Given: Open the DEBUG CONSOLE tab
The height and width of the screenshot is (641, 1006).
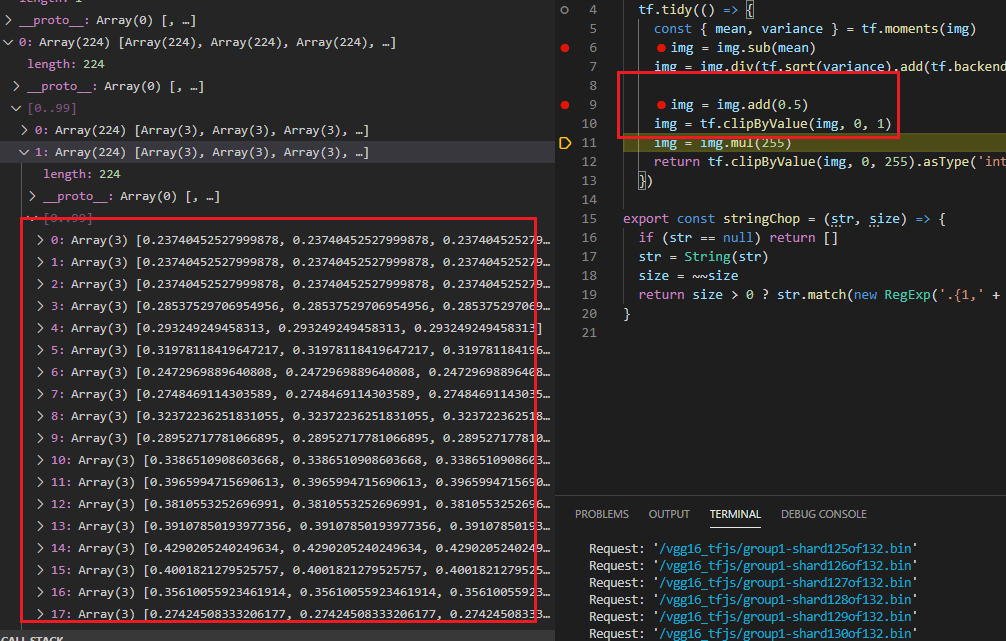Looking at the screenshot, I should pyautogui.click(x=824, y=514).
